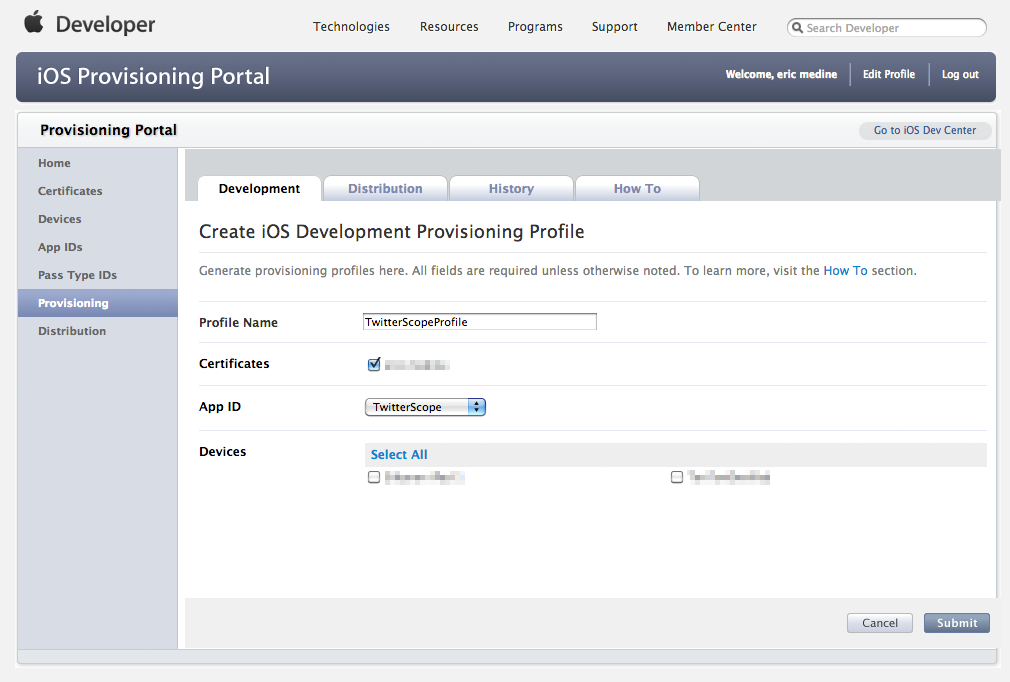
Task: Click the search magnifier icon
Action: pos(797,28)
